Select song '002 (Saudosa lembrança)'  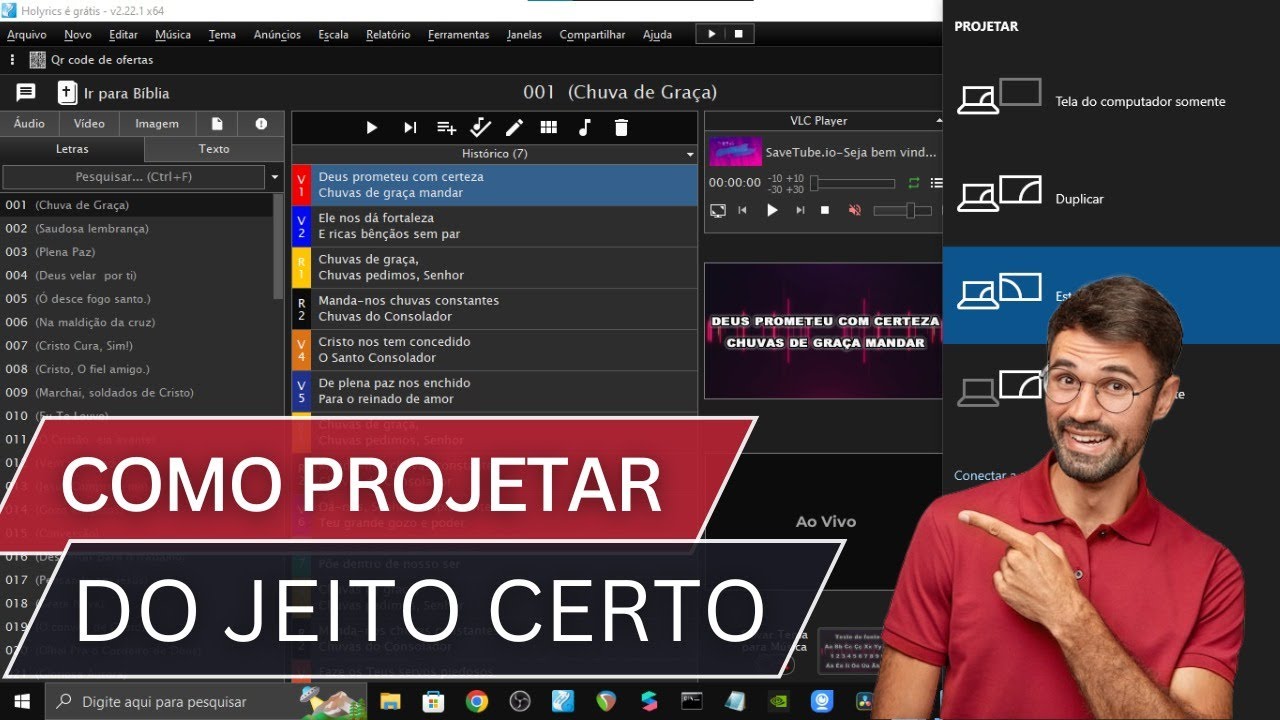click(x=136, y=228)
